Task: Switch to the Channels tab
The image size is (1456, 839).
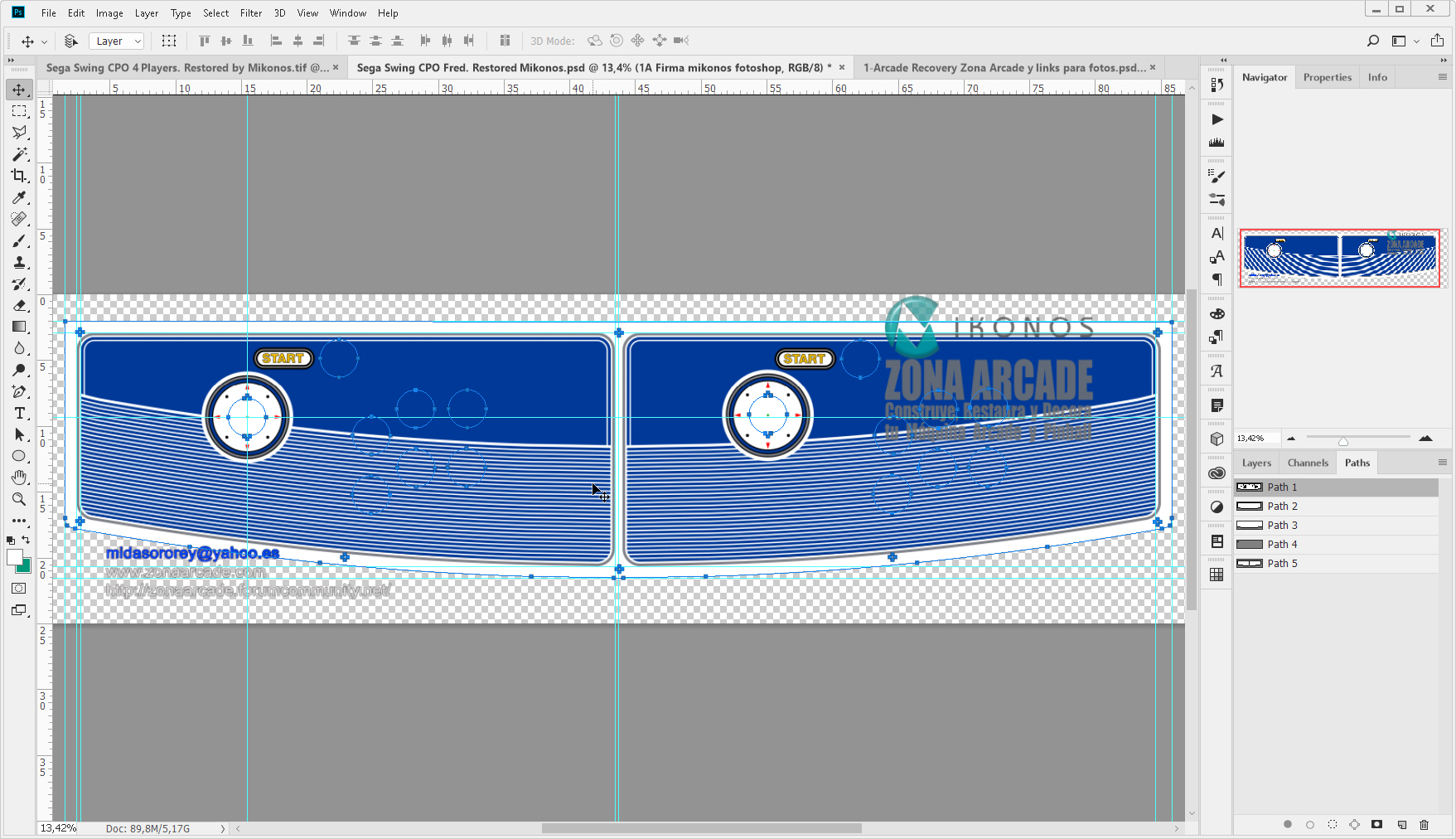Action: click(1307, 463)
